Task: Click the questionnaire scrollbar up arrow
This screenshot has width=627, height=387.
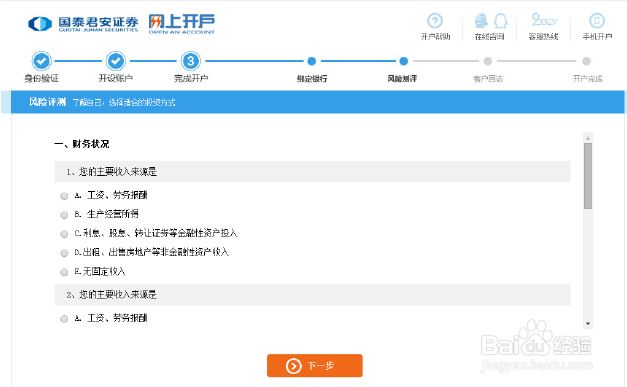Action: pyautogui.click(x=588, y=138)
